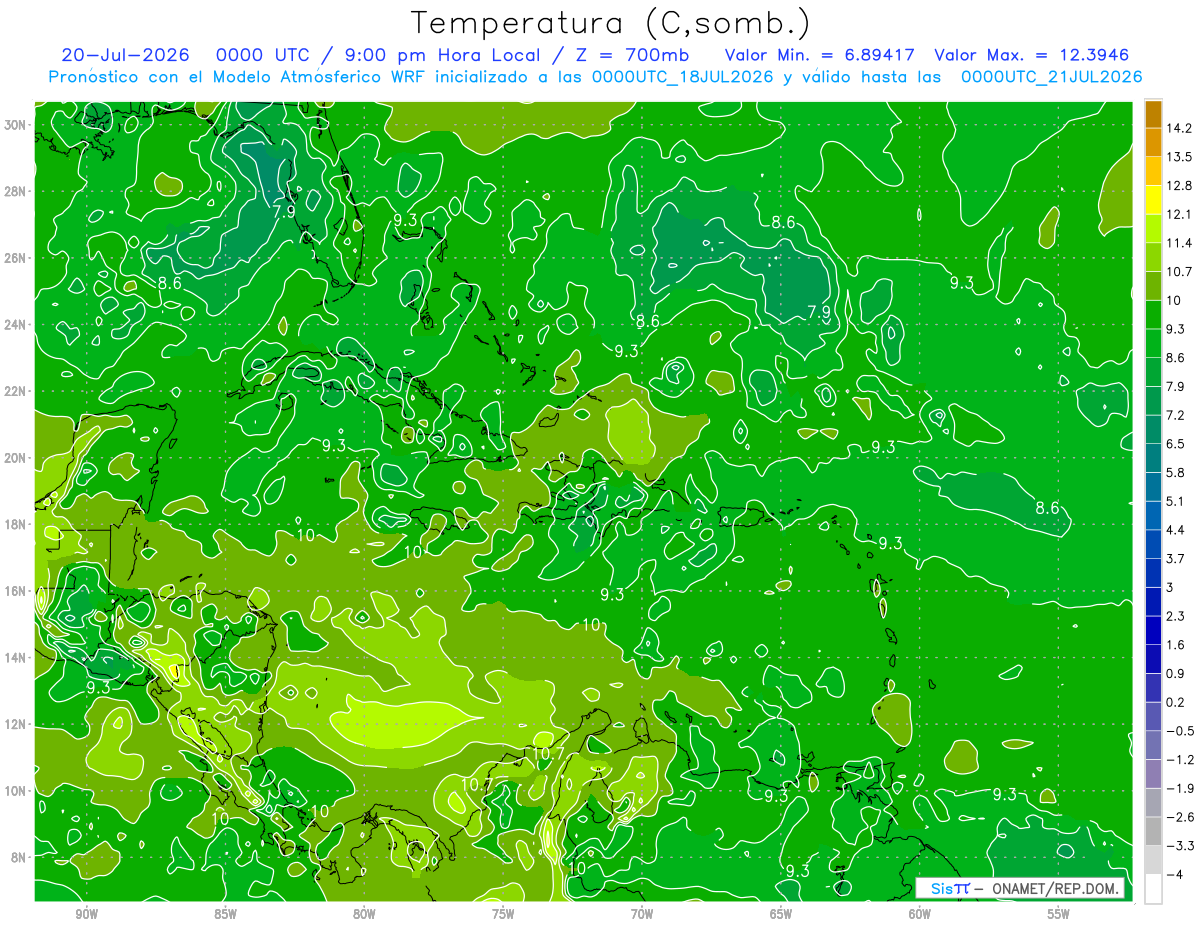This screenshot has height=927, width=1200.
Task: Click the 6.5 label on the color scale
Action: [1175, 444]
